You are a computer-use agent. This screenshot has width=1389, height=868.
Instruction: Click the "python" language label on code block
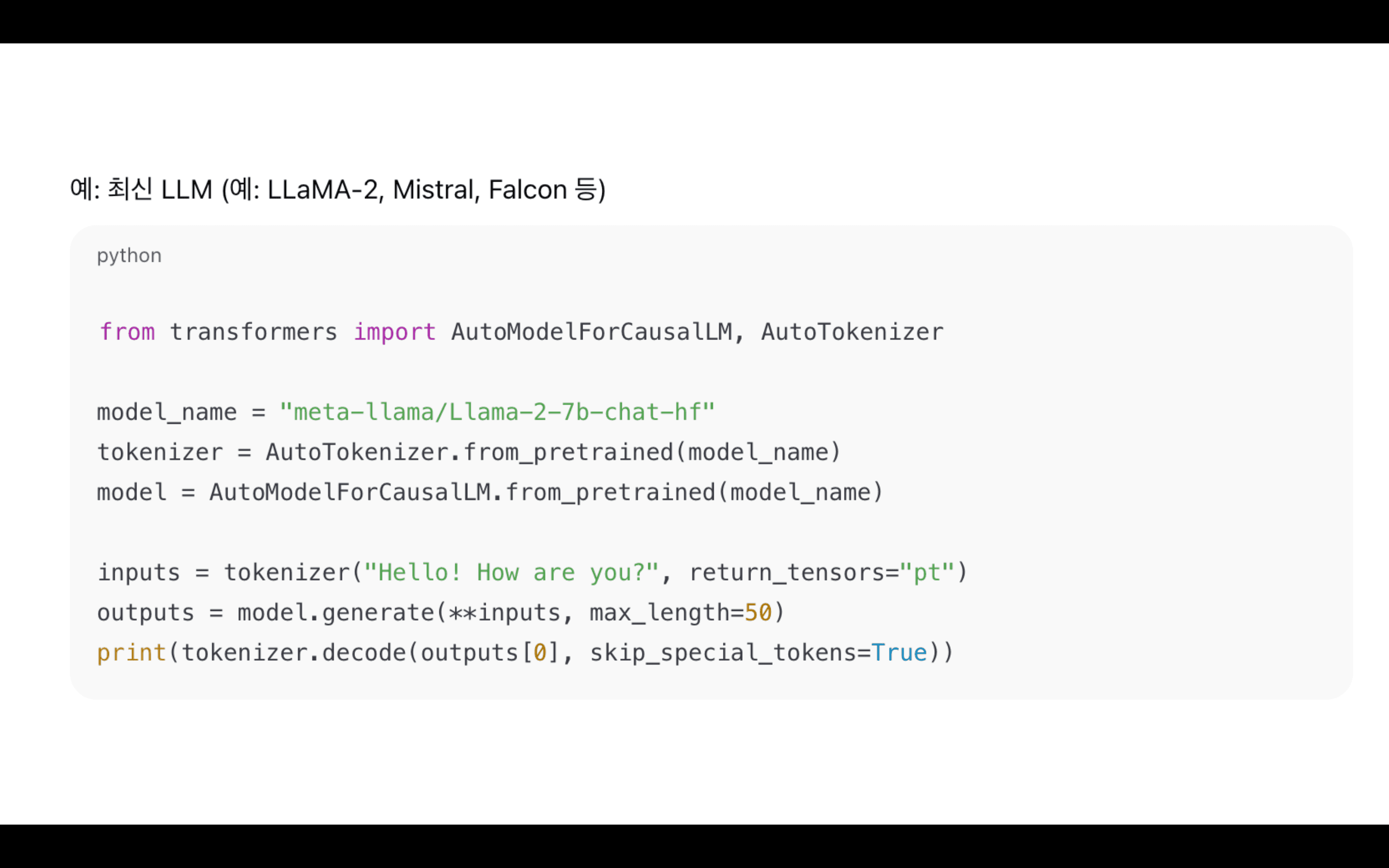[129, 256]
